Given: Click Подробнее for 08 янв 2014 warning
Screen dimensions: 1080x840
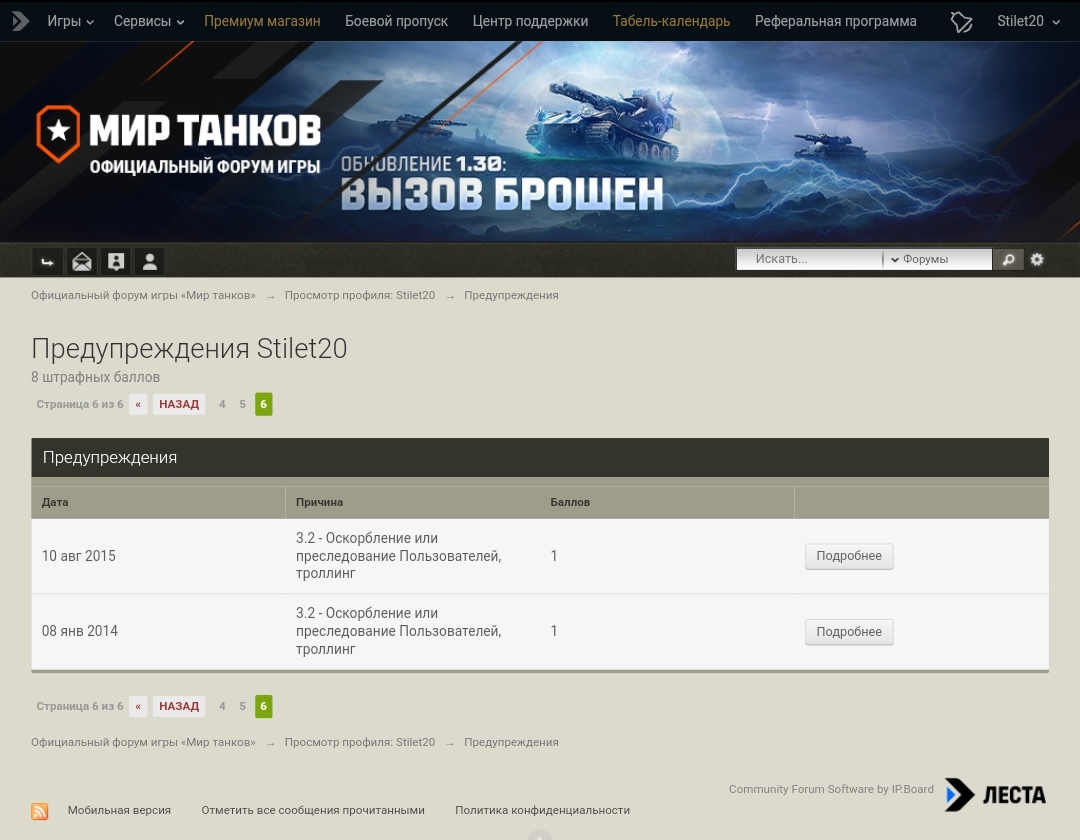Looking at the screenshot, I should [849, 632].
